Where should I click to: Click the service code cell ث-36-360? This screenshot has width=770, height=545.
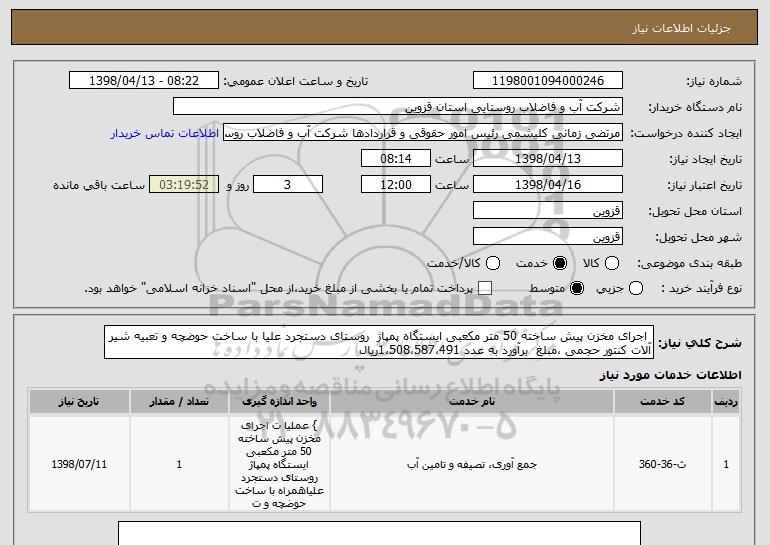coord(662,464)
